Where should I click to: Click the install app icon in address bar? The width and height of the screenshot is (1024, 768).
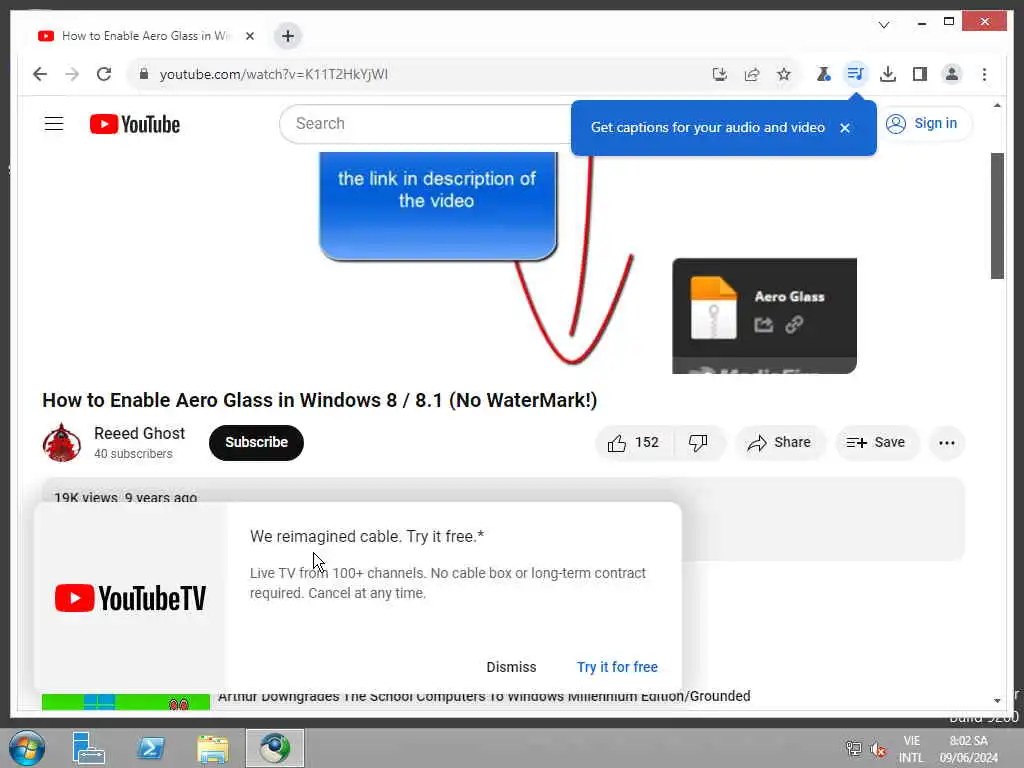pyautogui.click(x=720, y=74)
